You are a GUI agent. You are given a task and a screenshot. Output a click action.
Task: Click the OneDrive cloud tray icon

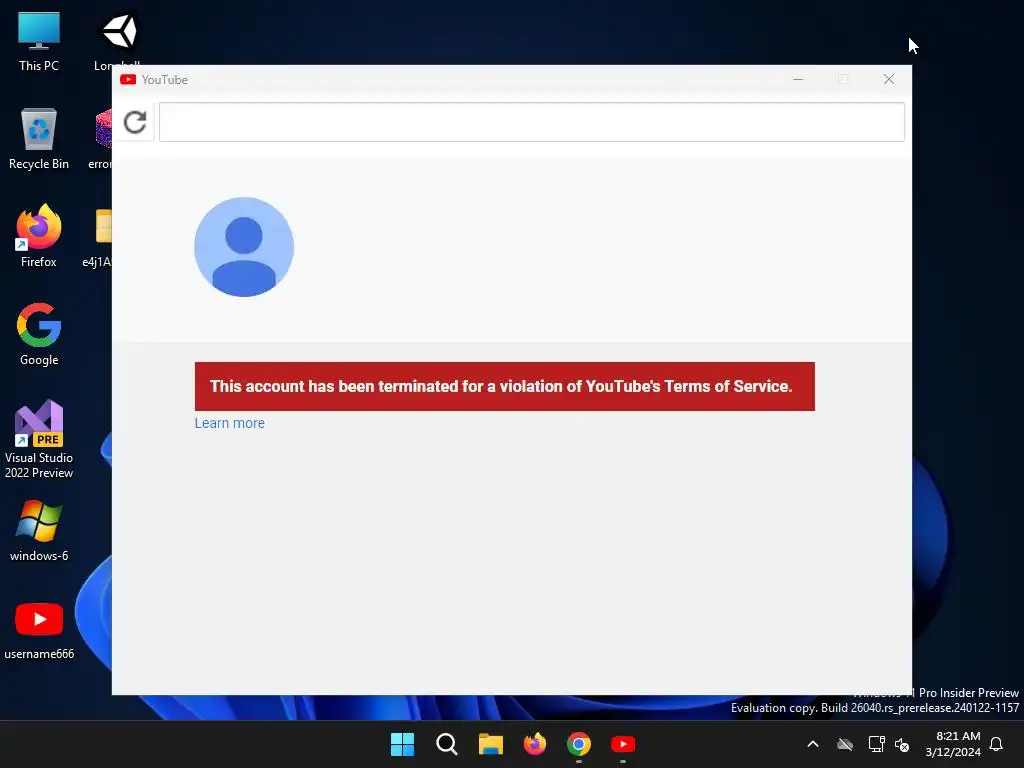[845, 744]
